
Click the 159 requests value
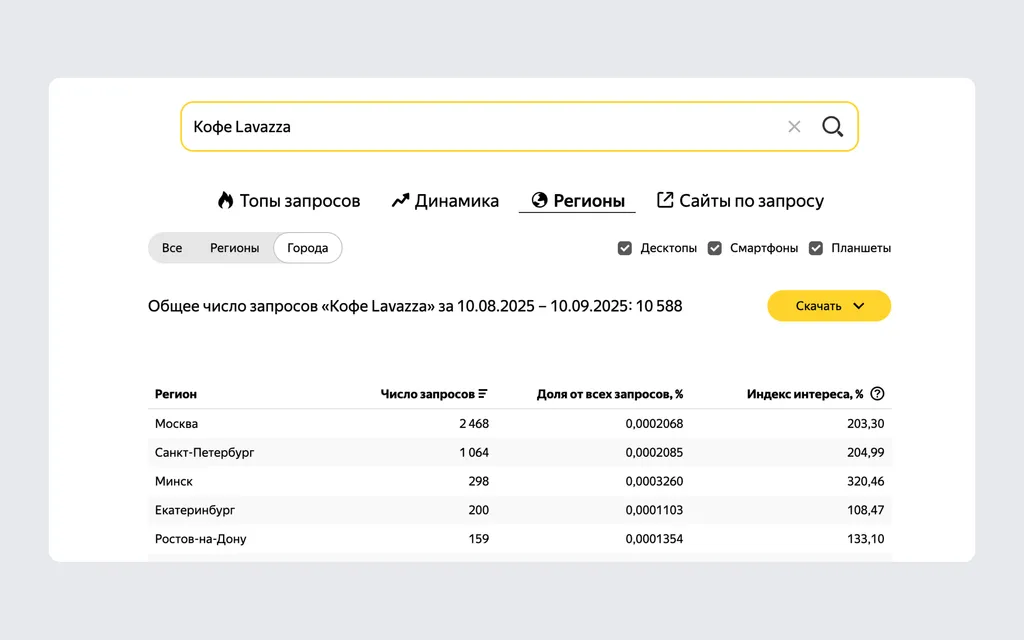(x=479, y=539)
